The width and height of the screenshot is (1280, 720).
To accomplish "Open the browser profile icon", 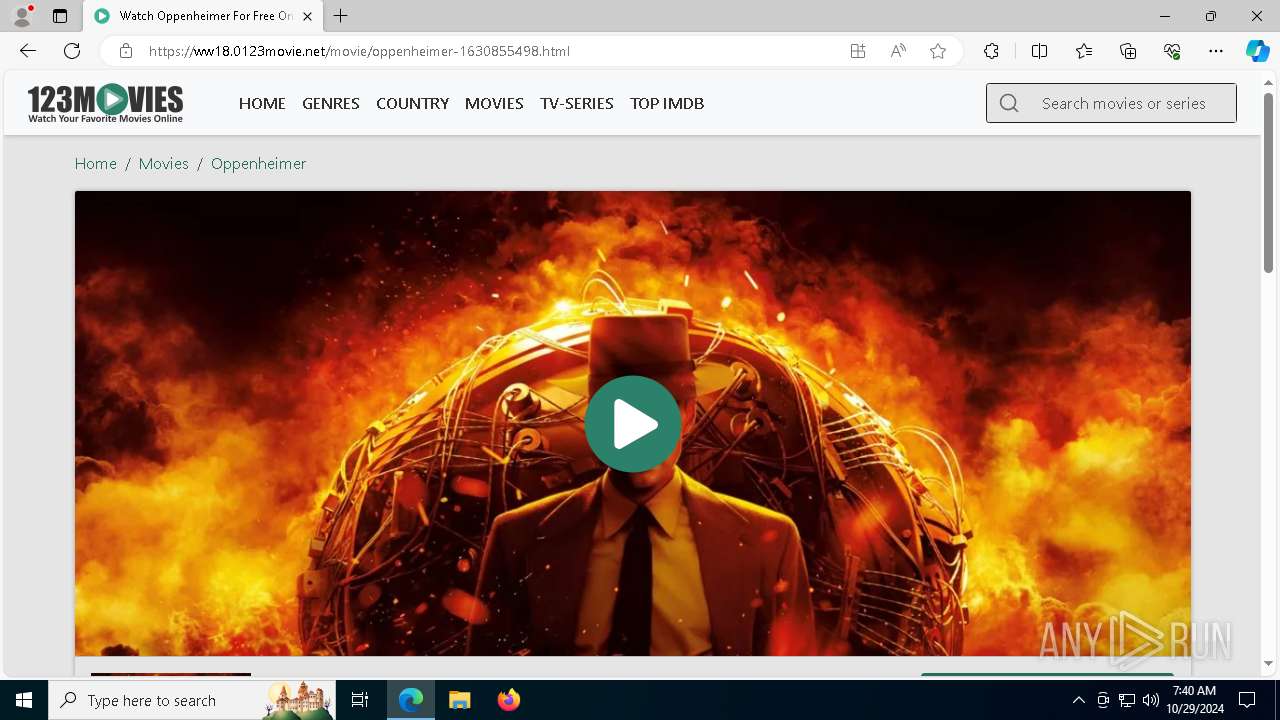I will [22, 16].
